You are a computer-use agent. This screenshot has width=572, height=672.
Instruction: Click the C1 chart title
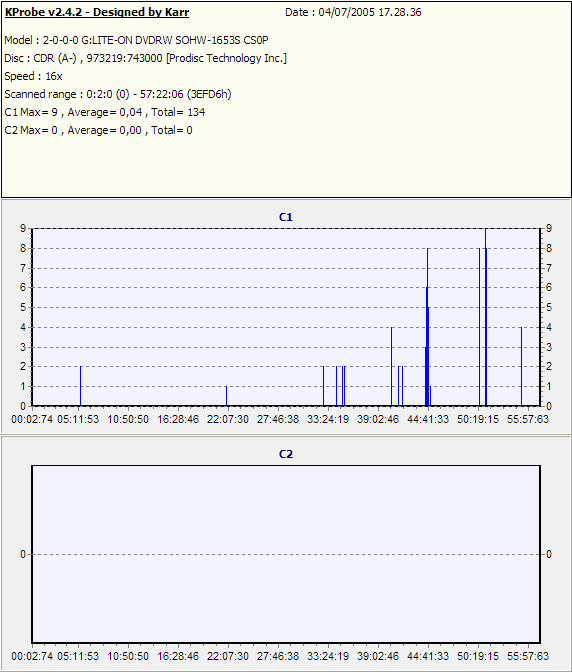(286, 217)
